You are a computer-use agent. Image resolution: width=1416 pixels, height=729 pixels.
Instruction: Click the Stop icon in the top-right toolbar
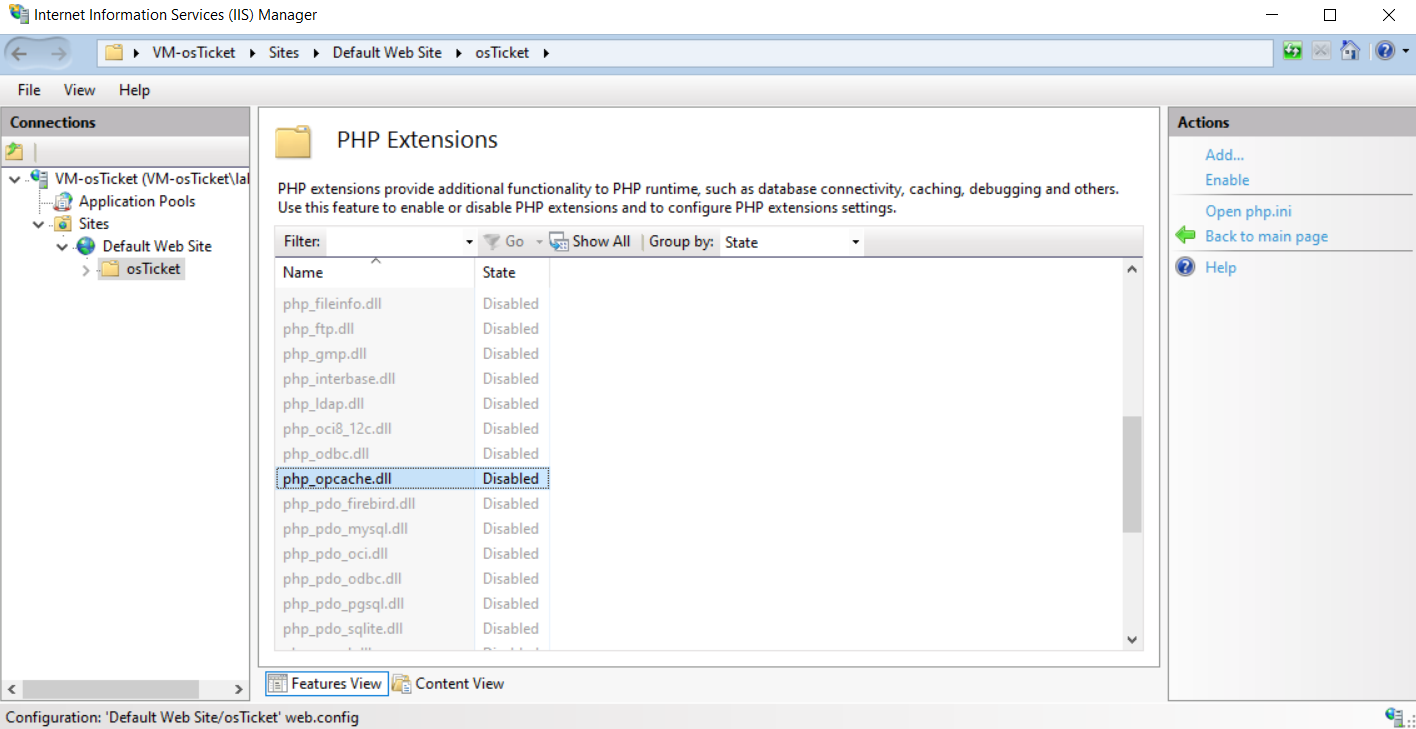coord(1322,51)
